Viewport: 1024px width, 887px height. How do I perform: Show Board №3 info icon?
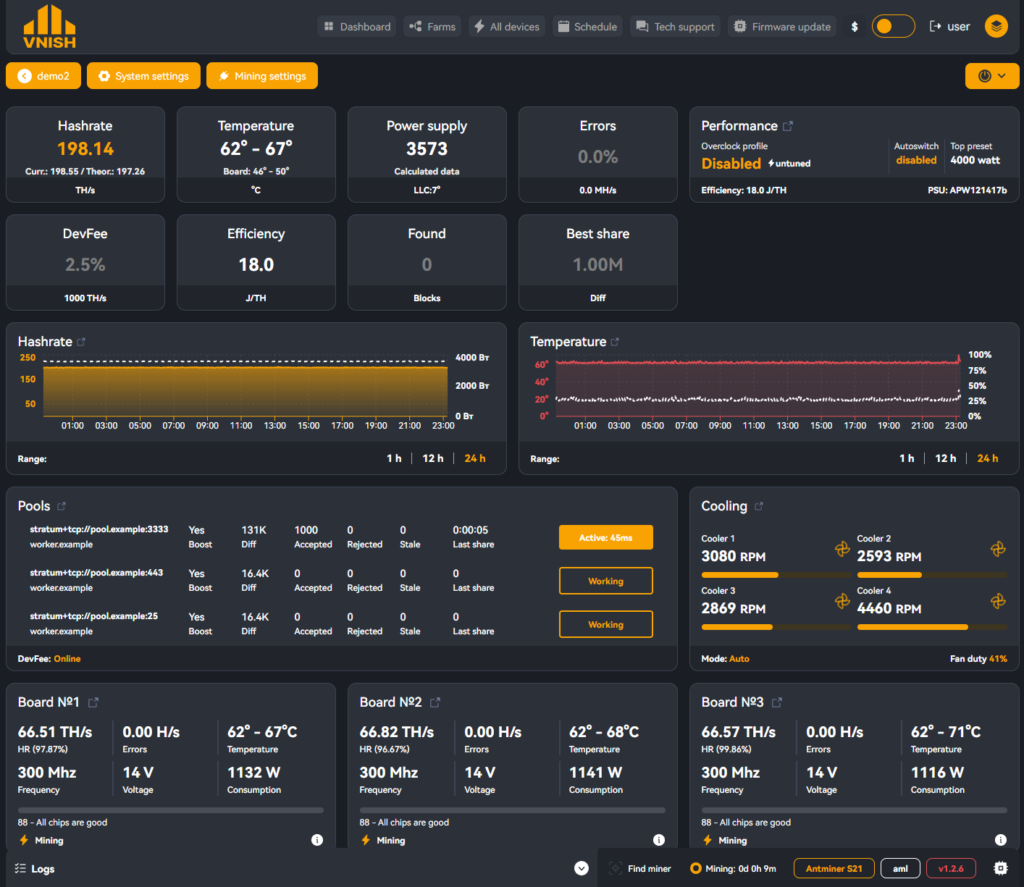[1000, 840]
